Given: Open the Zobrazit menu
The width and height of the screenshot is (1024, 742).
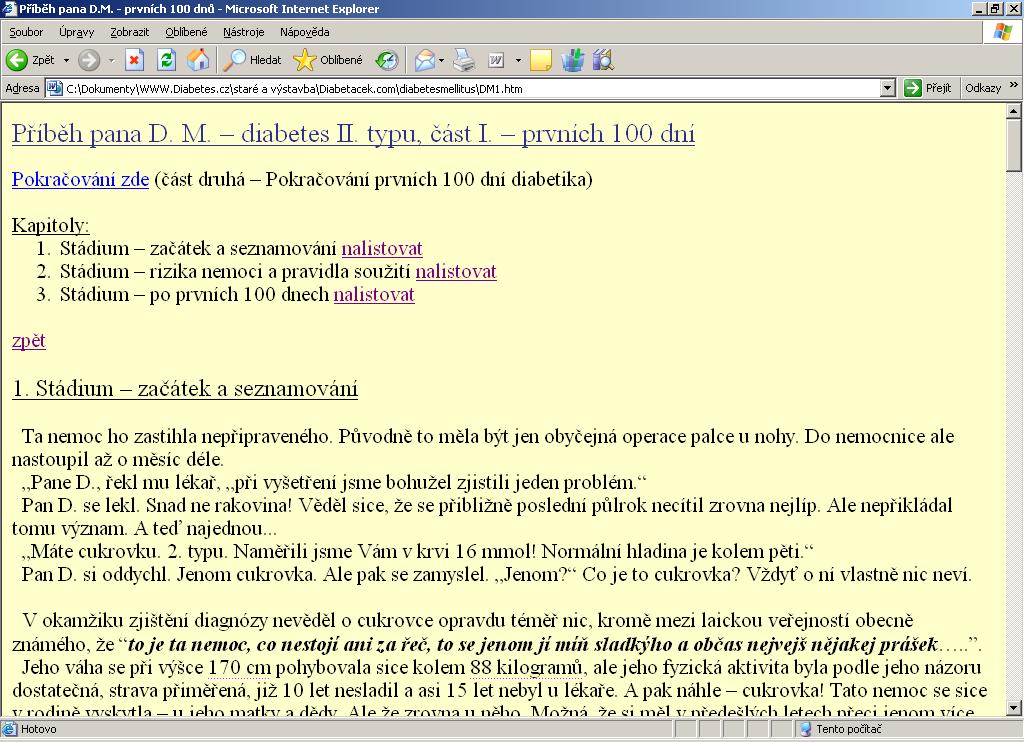Looking at the screenshot, I should pos(129,32).
